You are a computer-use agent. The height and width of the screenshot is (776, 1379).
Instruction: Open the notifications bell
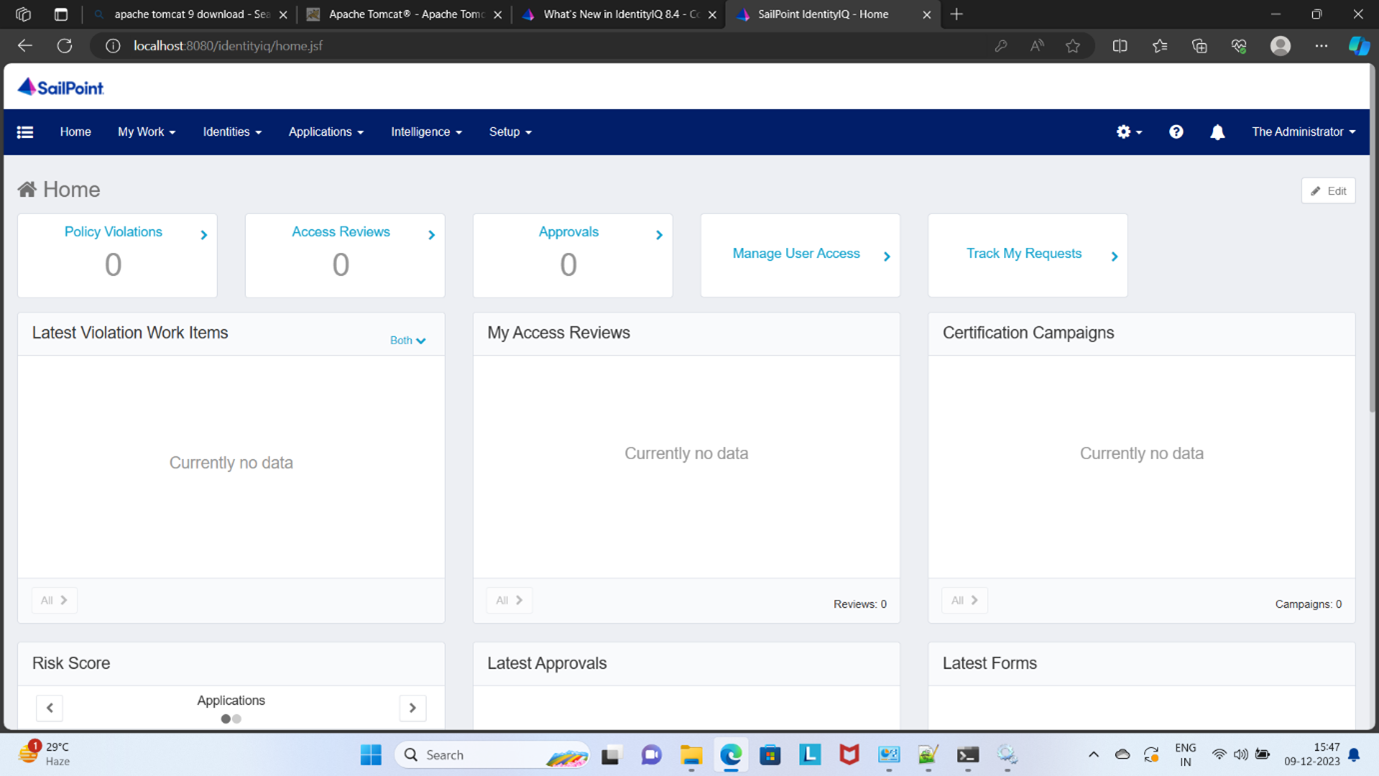pyautogui.click(x=1217, y=131)
